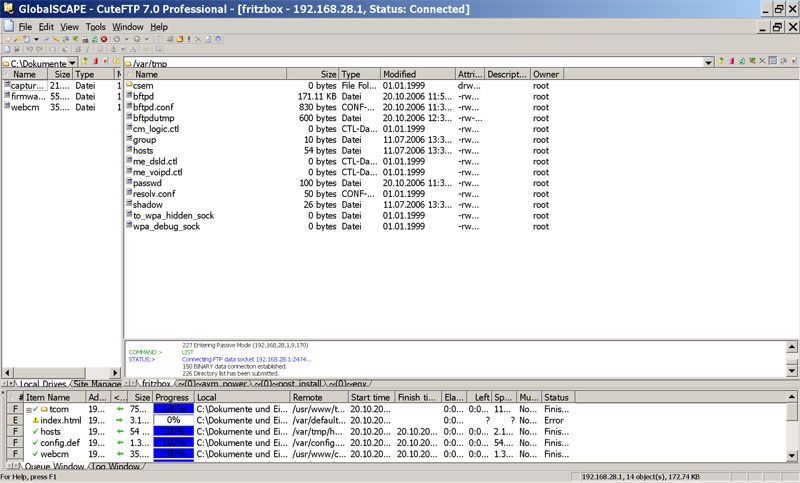Viewport: 800px width, 483px height.
Task: Click the Delete X icon in remote pane toolbar
Action: (x=762, y=61)
